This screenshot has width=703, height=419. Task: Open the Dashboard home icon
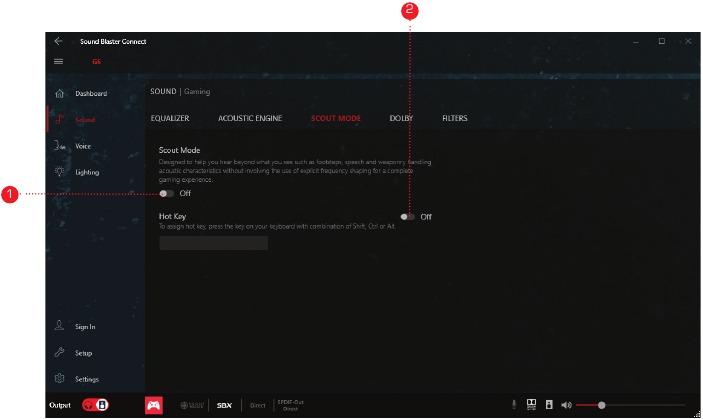pyautogui.click(x=59, y=93)
